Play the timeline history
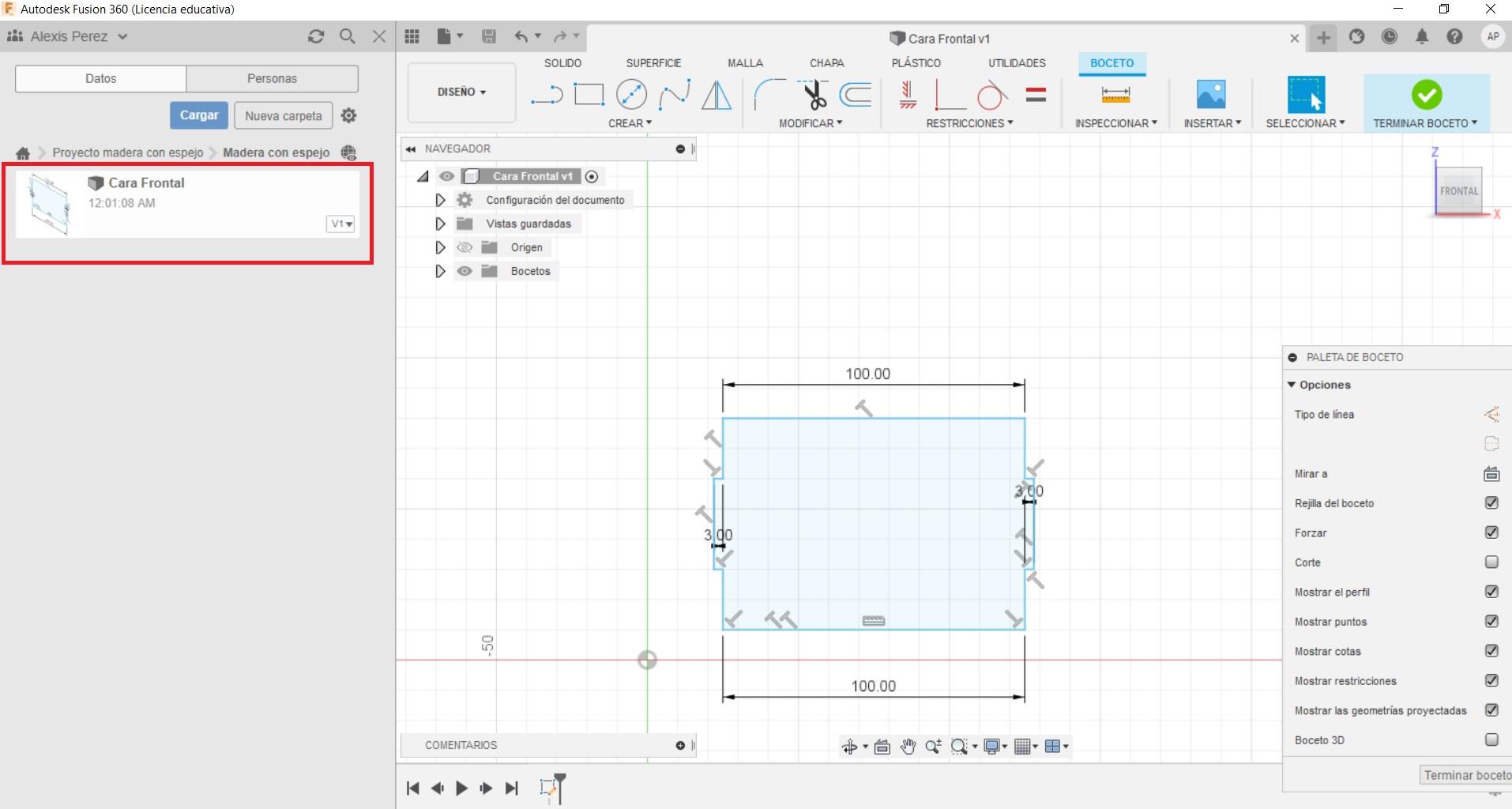Viewport: 1512px width, 809px height. pyautogui.click(x=462, y=788)
